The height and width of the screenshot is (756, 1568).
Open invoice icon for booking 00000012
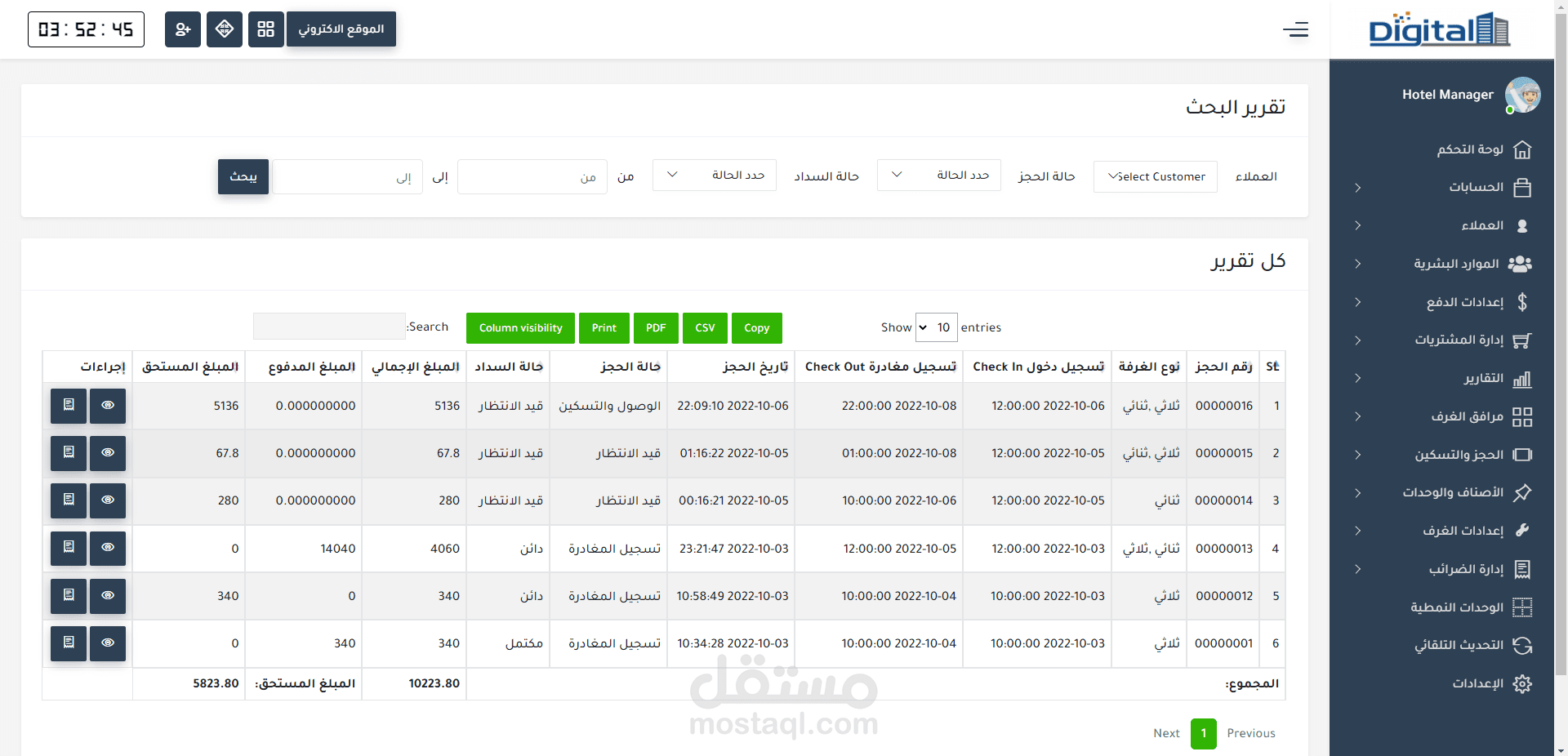pyautogui.click(x=69, y=596)
